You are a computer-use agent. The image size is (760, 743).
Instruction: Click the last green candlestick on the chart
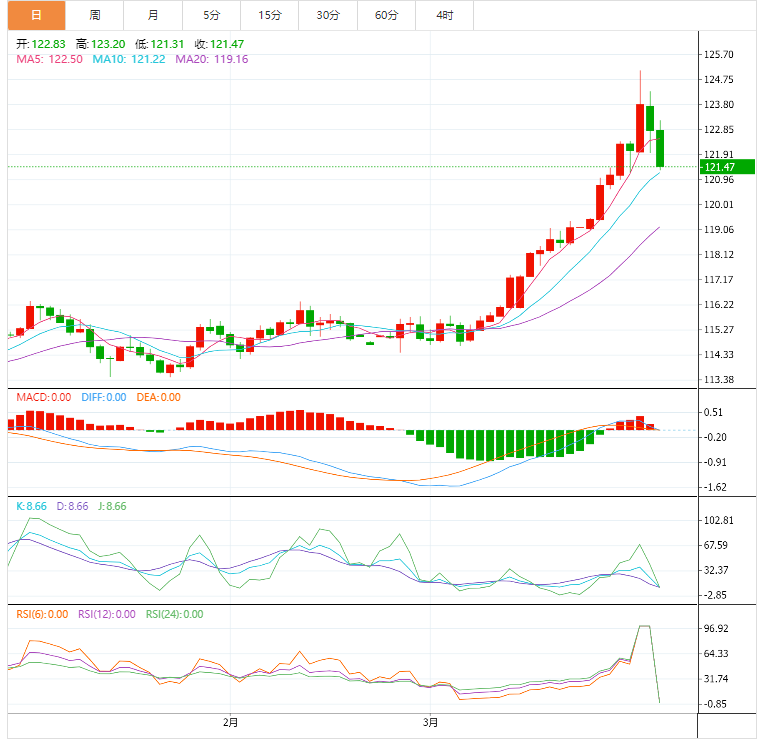[x=660, y=147]
